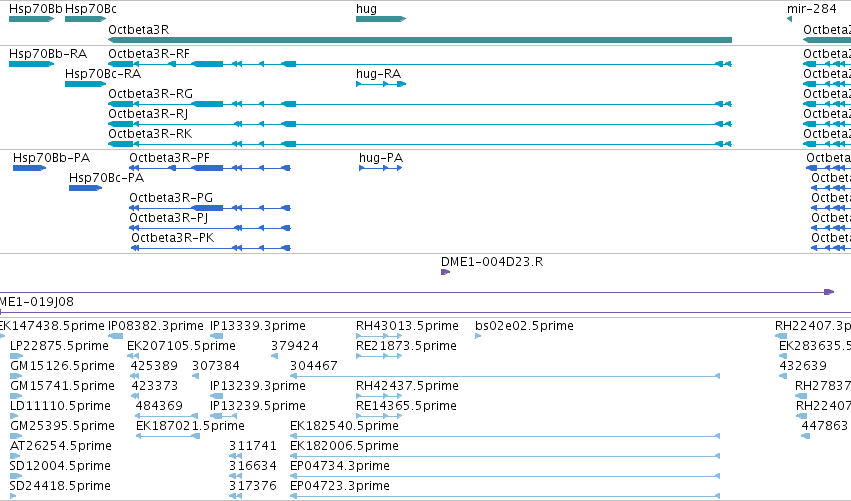This screenshot has height=501, width=851.
Task: Select EST IP13239.5prime
Action: (x=258, y=407)
